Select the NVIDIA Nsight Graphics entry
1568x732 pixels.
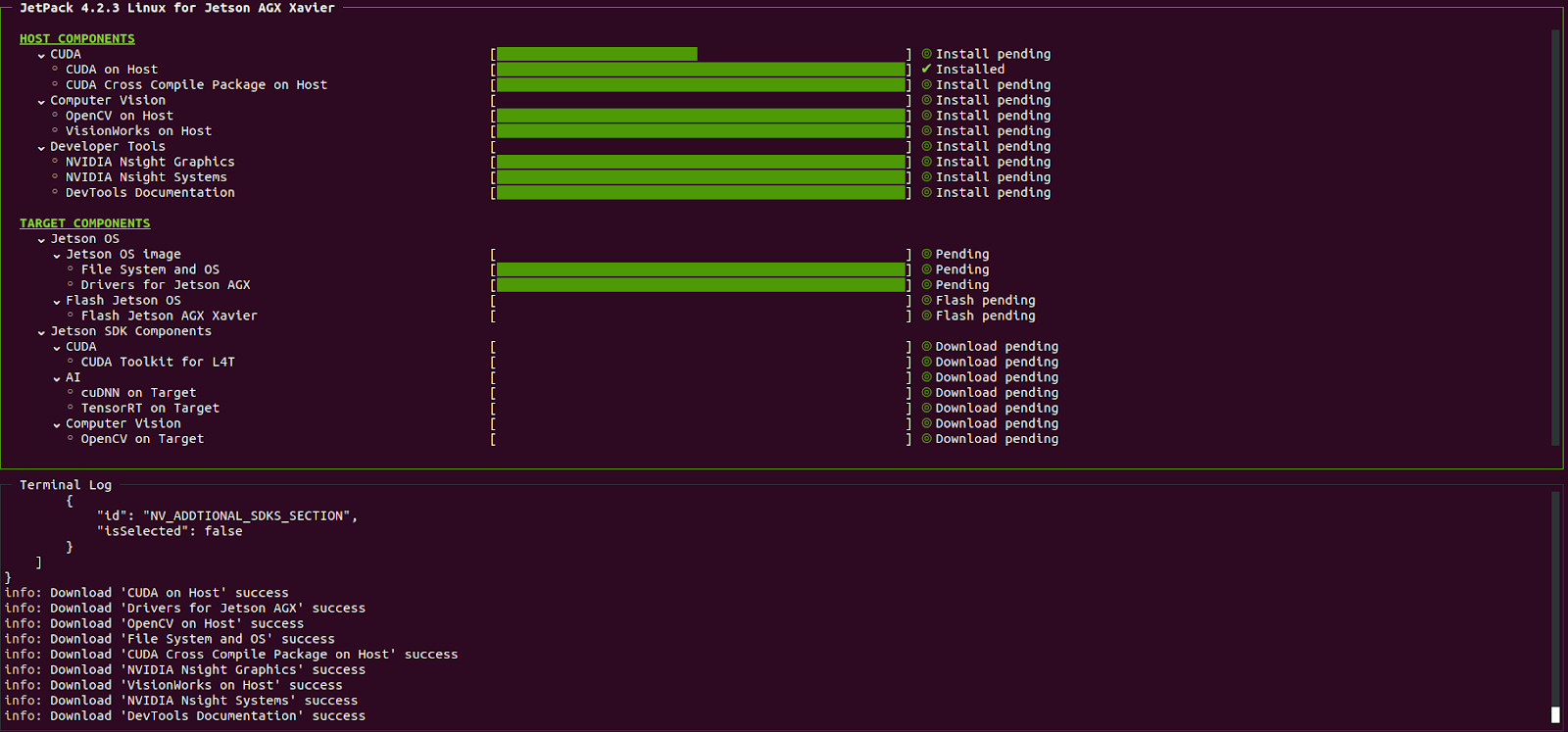click(x=150, y=162)
